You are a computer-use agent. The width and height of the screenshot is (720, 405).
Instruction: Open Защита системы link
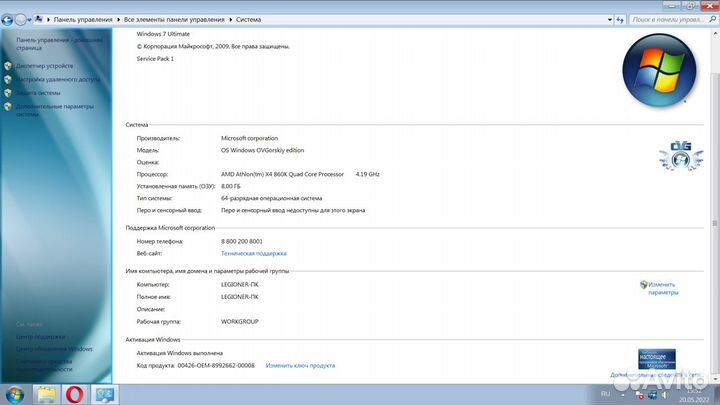38,93
